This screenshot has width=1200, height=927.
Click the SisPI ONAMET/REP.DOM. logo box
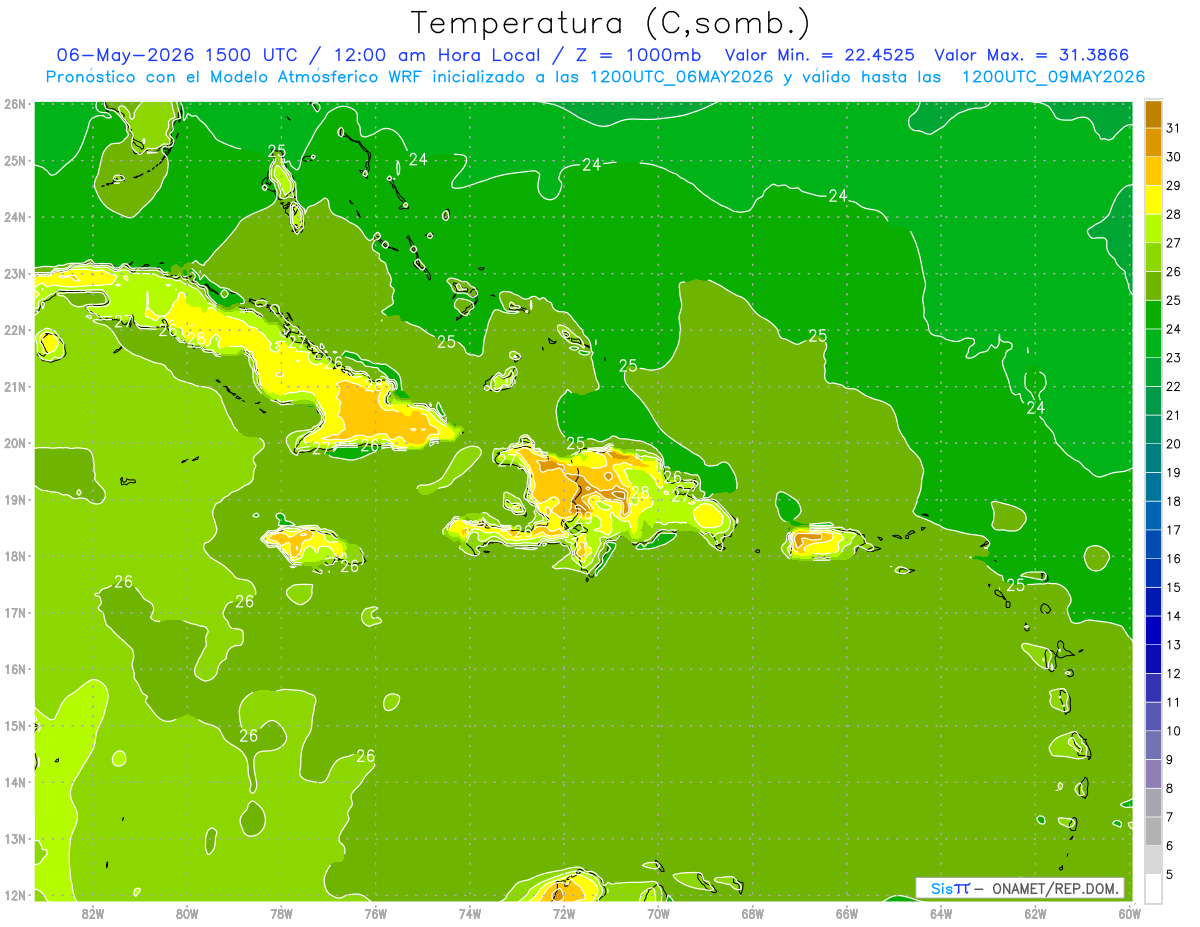tap(1019, 888)
